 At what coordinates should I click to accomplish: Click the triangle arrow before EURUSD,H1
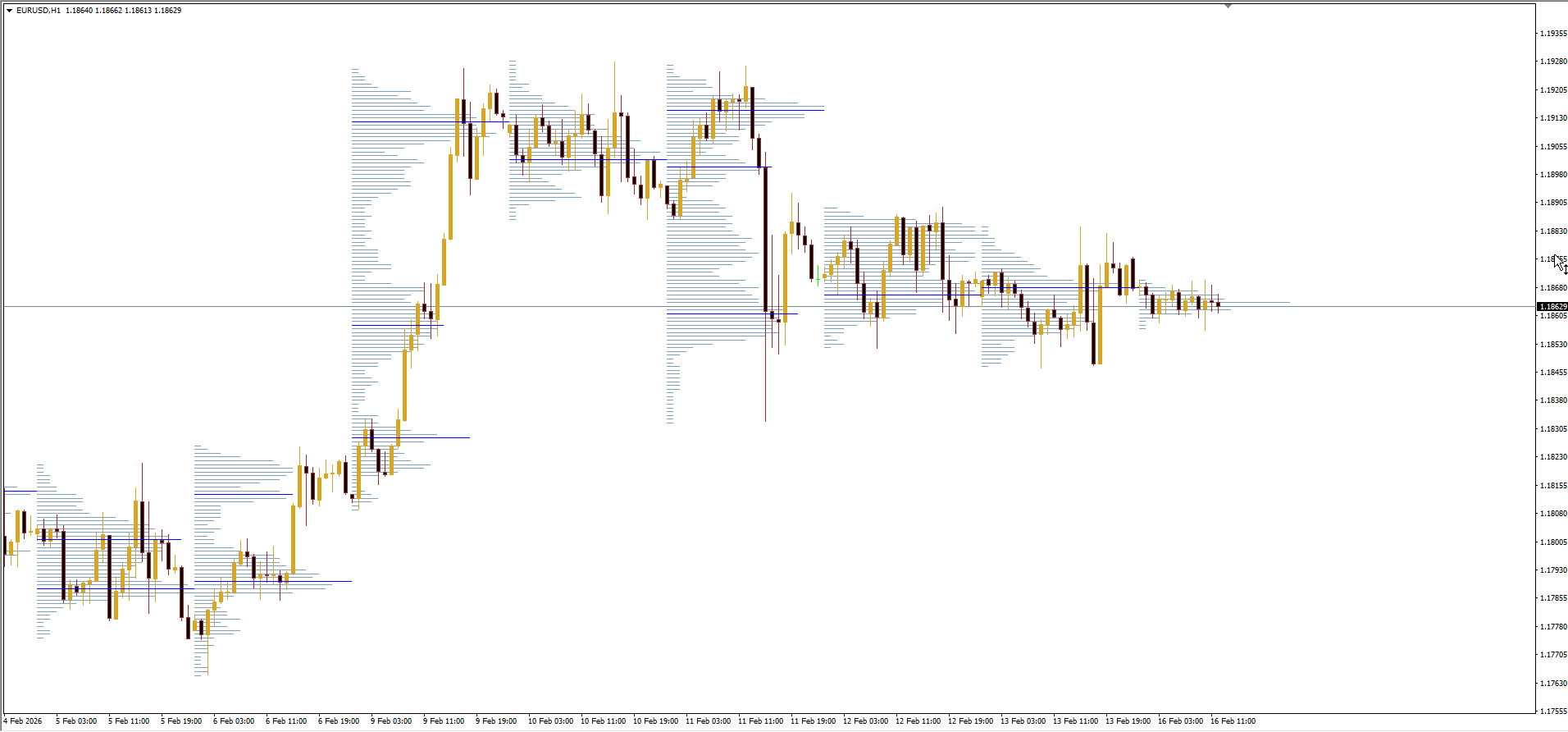[x=9, y=11]
